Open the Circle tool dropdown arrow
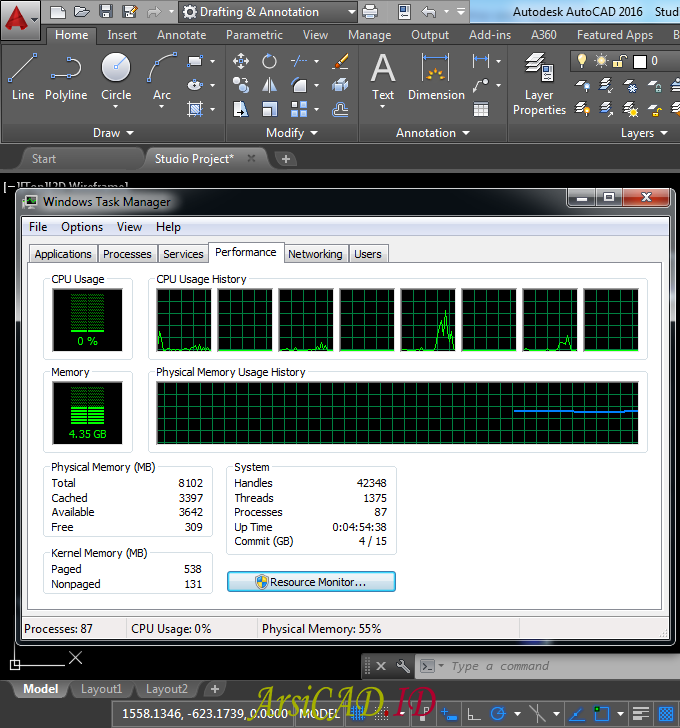The height and width of the screenshot is (728, 680). click(116, 107)
